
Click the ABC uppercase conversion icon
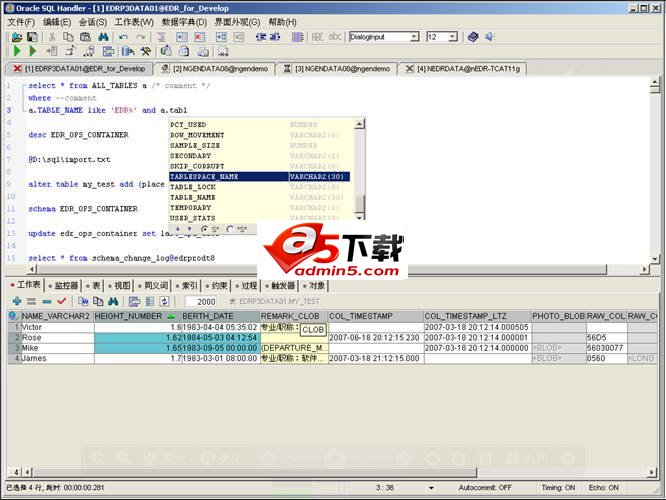pos(317,37)
